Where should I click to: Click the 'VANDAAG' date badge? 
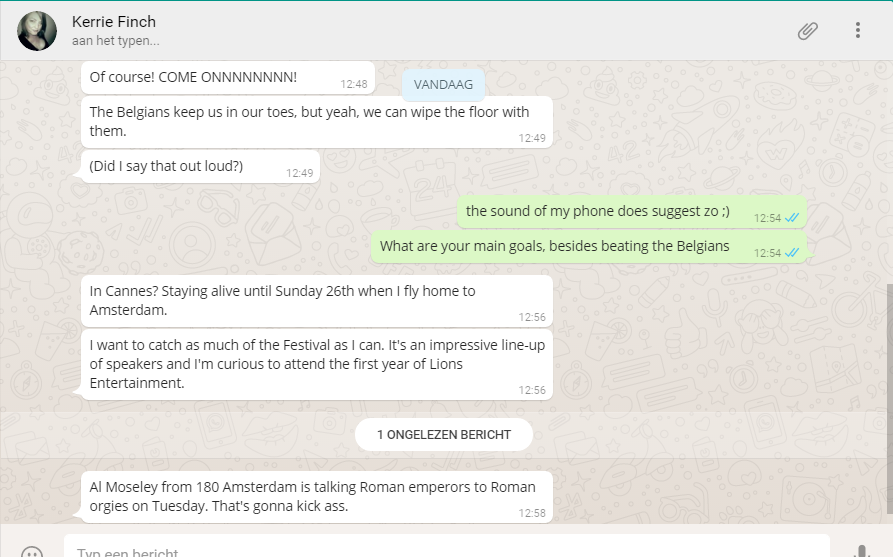pos(443,85)
